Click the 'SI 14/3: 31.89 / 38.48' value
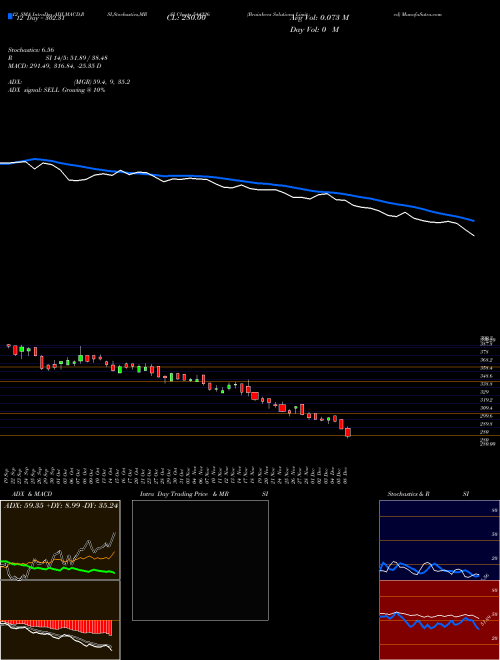This screenshot has height=660, width=500. tap(77, 58)
